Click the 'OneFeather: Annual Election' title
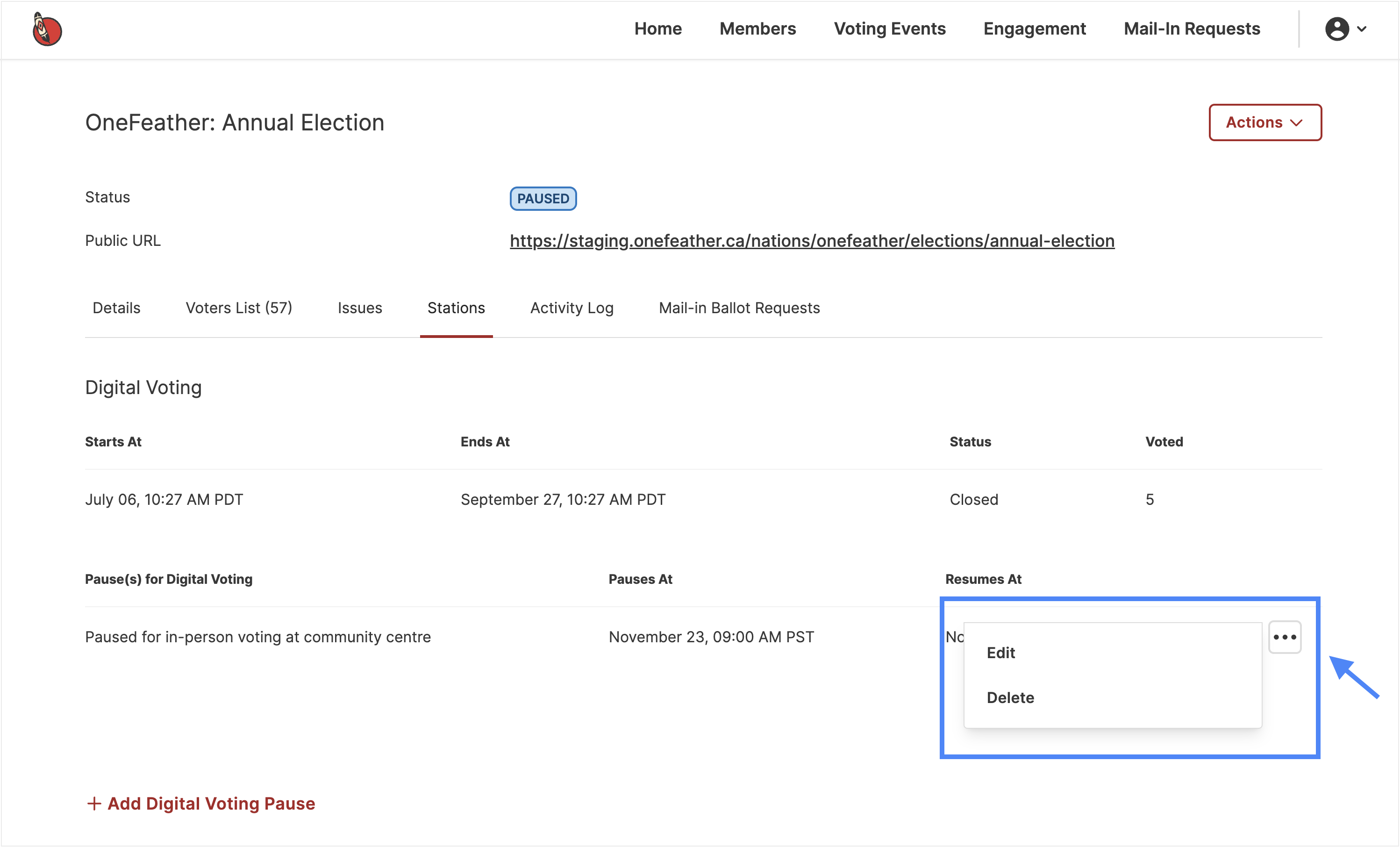 [235, 123]
